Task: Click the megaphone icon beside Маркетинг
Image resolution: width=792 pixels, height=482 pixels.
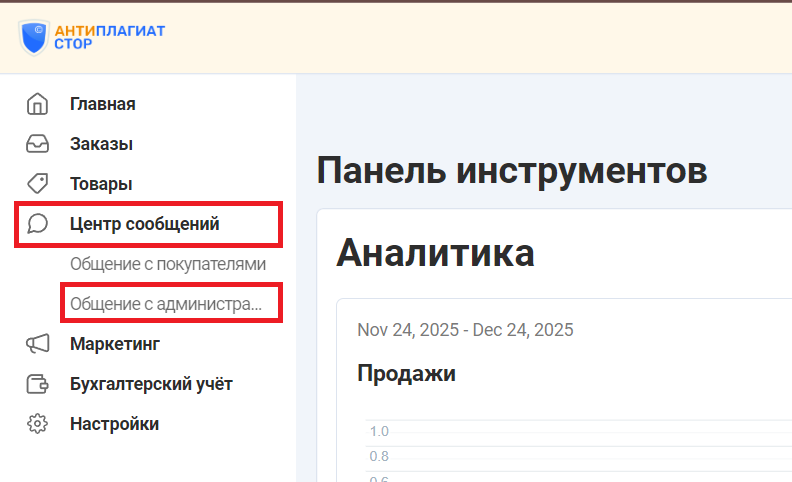Action: click(x=37, y=344)
